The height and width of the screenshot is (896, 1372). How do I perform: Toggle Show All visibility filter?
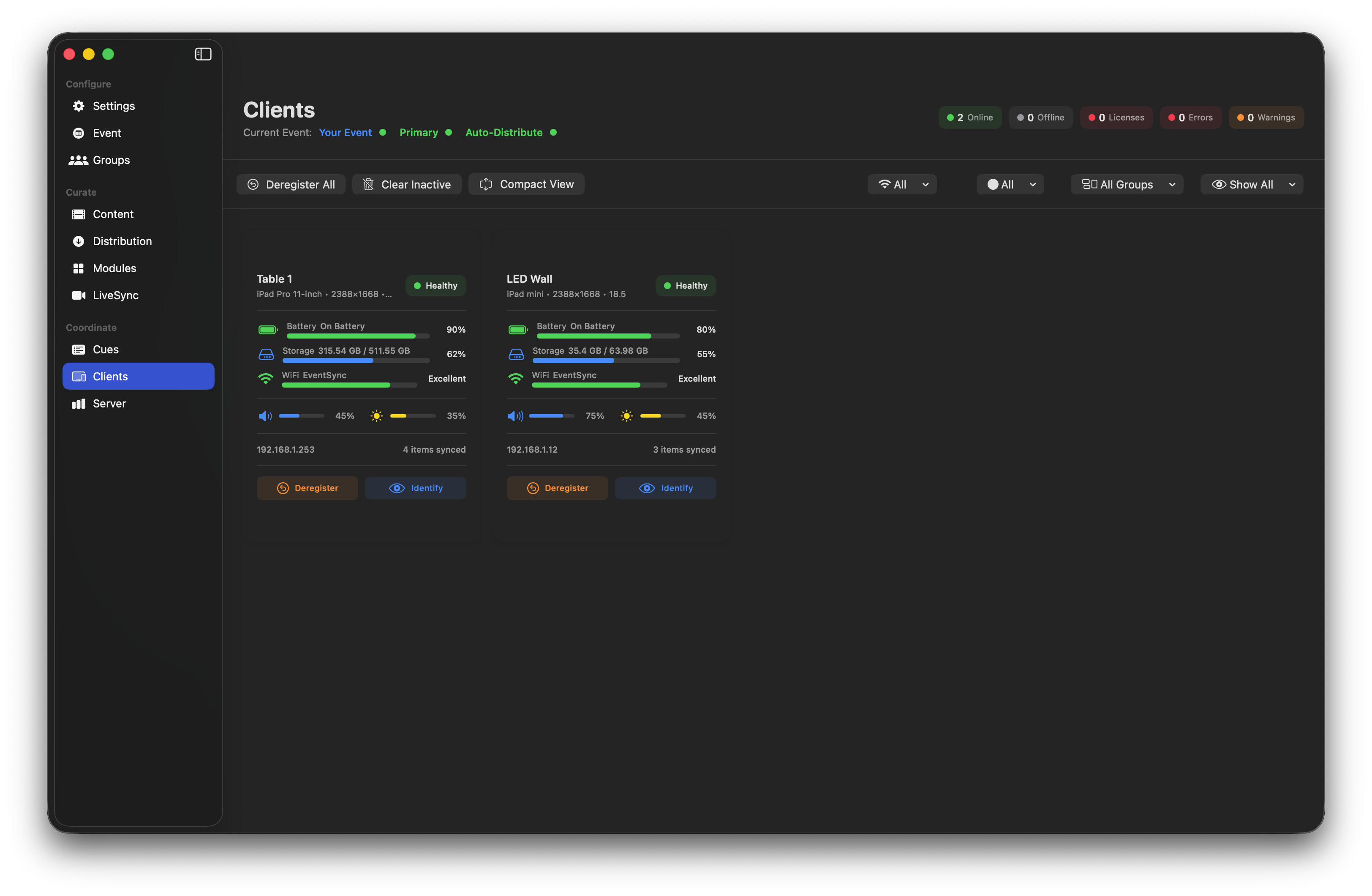tap(1252, 184)
